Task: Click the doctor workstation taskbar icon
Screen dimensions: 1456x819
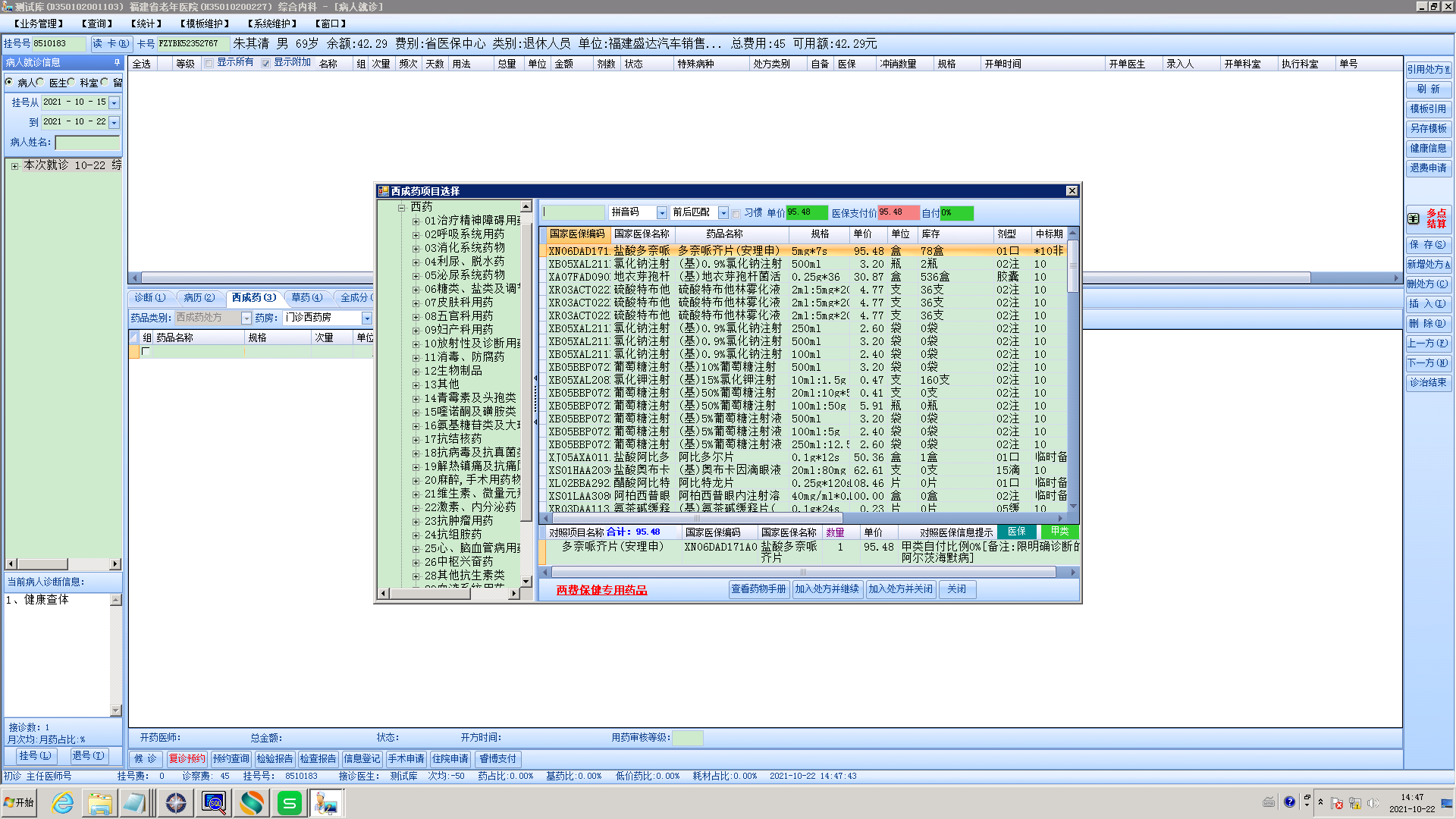Action: pyautogui.click(x=326, y=802)
